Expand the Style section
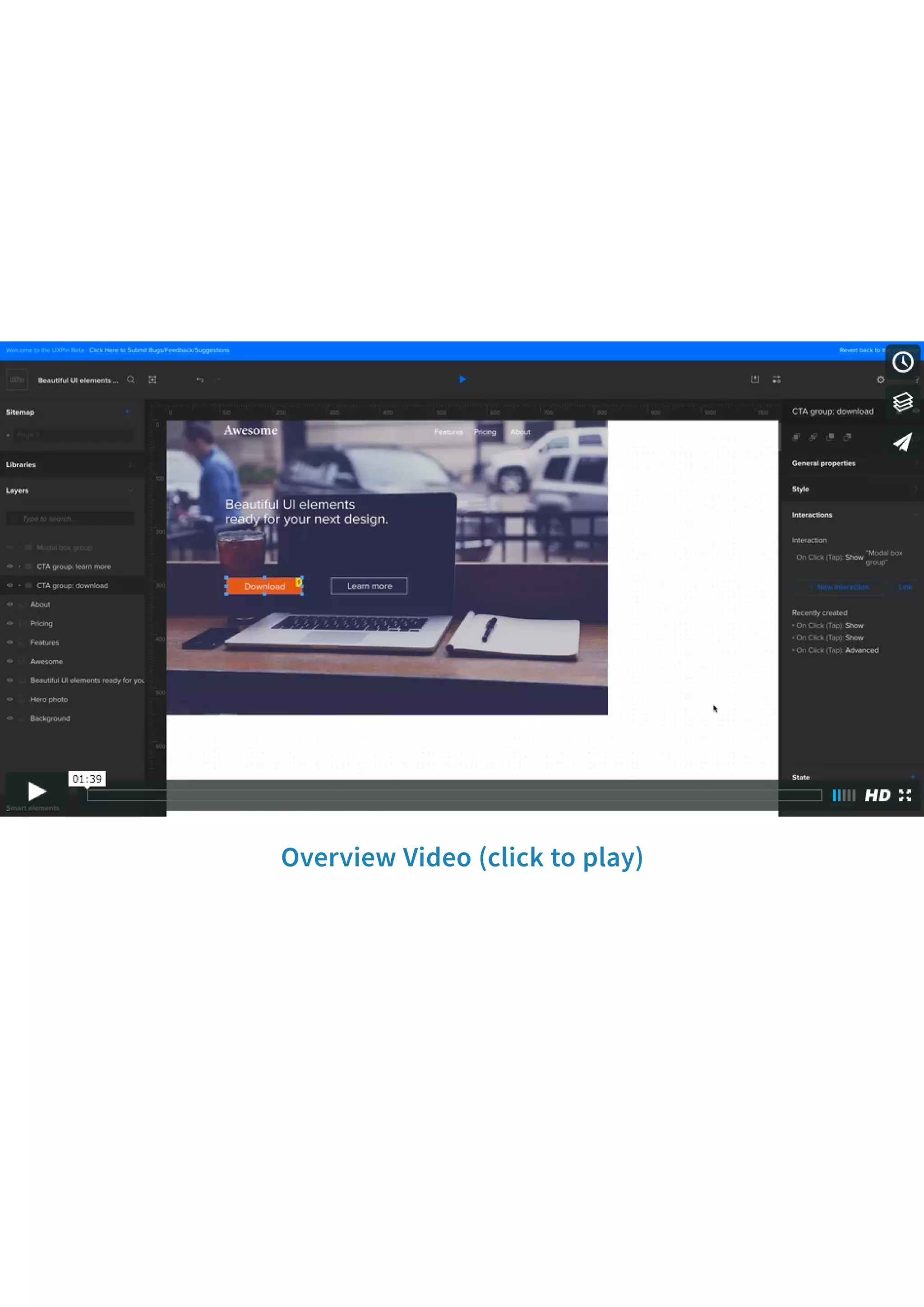The image size is (924, 1307). (852, 489)
